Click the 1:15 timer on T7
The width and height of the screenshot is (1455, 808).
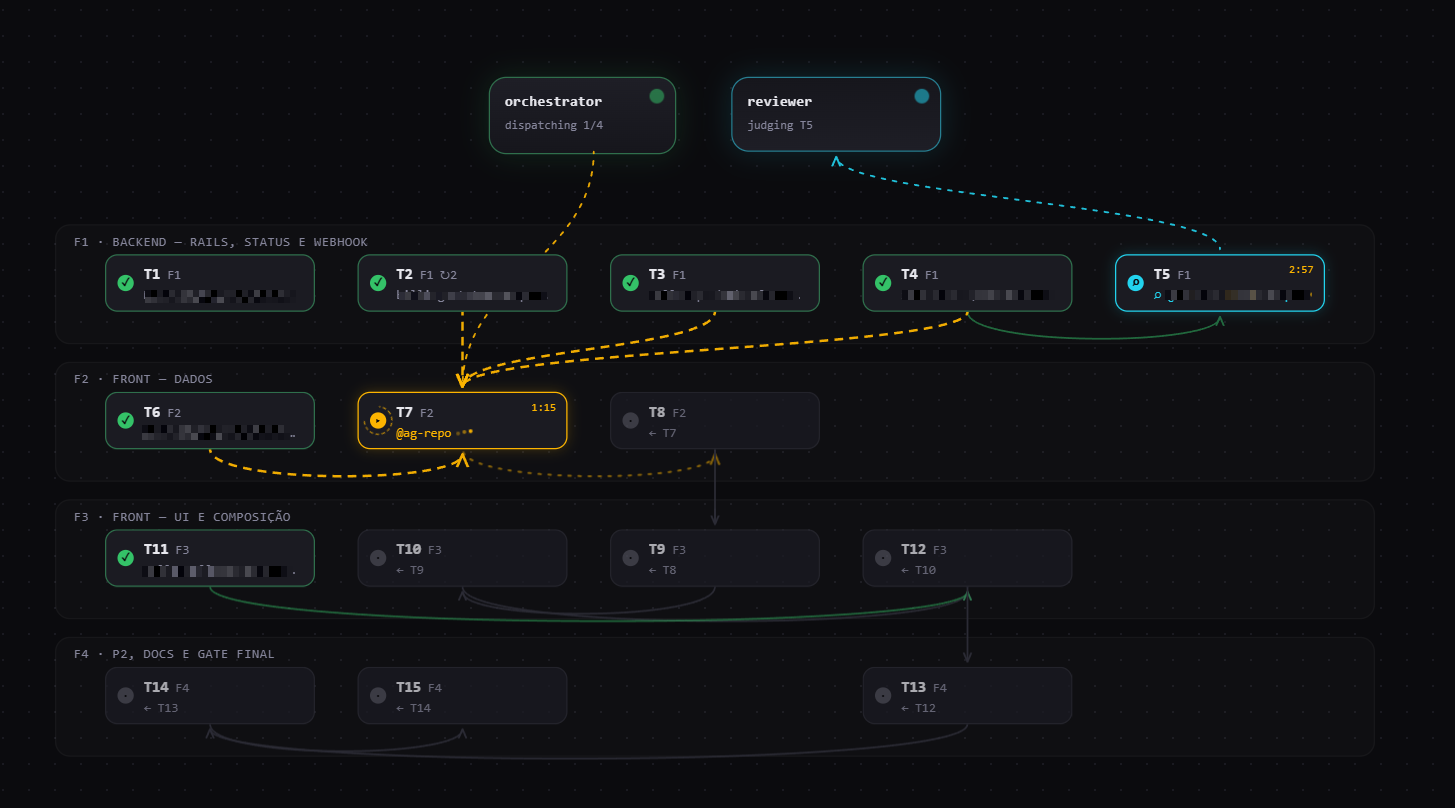tap(543, 408)
